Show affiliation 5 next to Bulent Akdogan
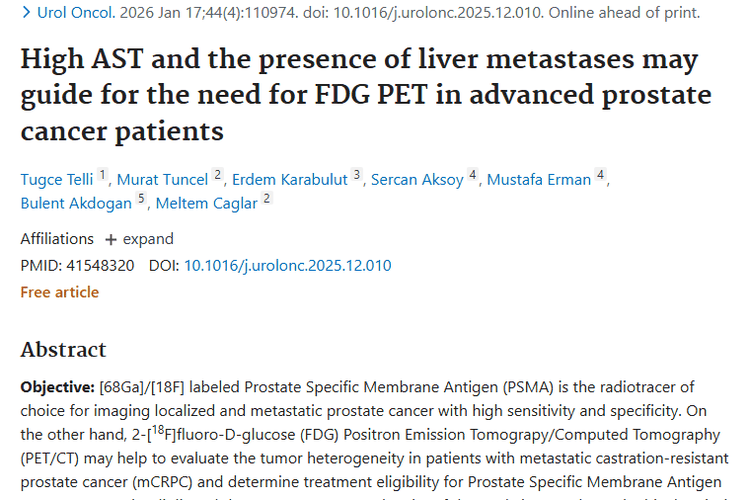The image size is (750, 500). [141, 199]
